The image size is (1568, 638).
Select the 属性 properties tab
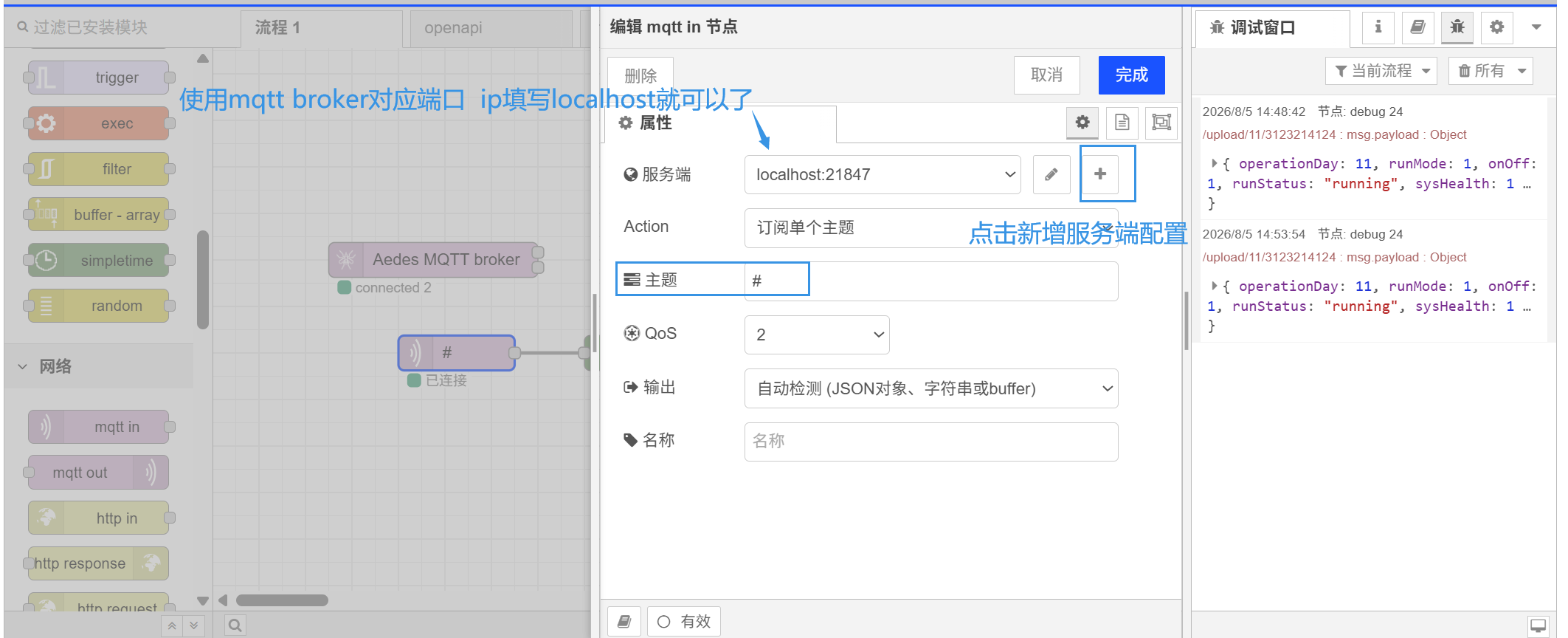(x=720, y=123)
